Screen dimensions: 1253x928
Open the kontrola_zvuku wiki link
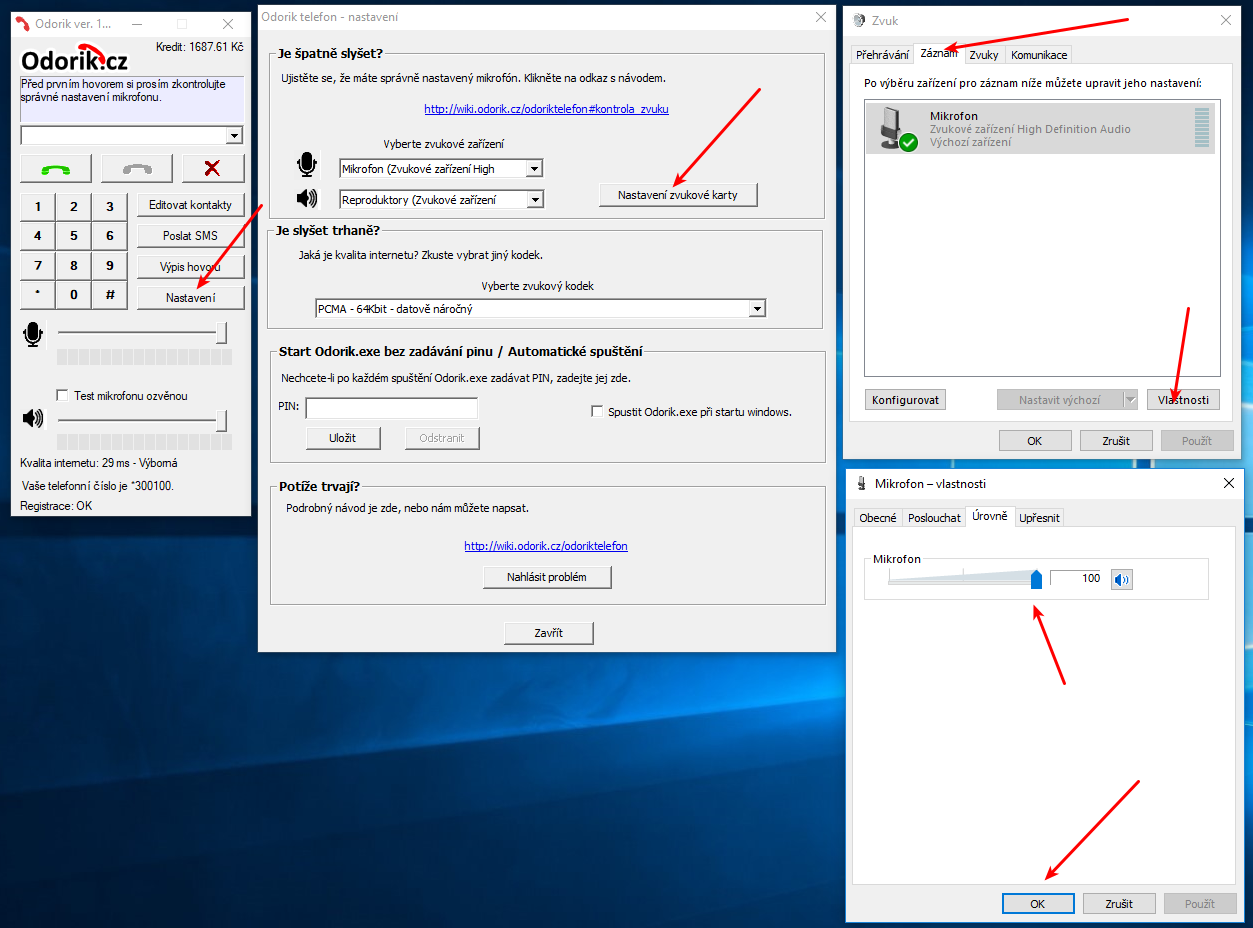point(546,109)
